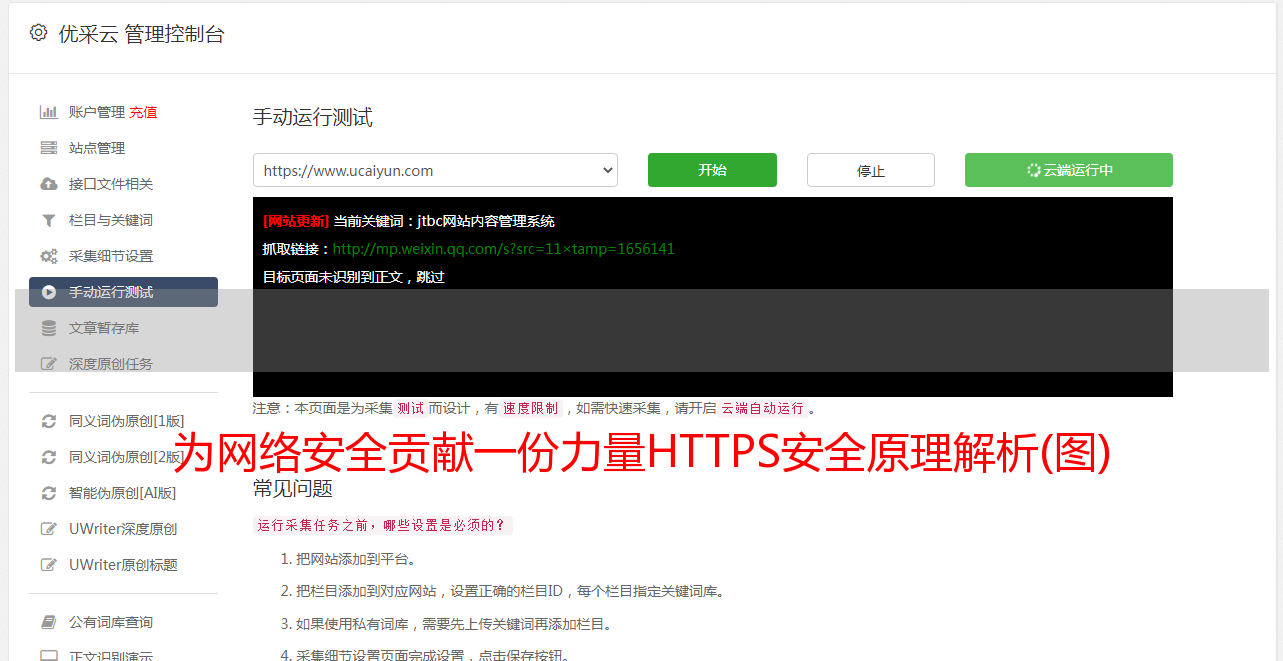The height and width of the screenshot is (661, 1283).
Task: Click the monitor icon for 正文识别演示
Action: 48,657
